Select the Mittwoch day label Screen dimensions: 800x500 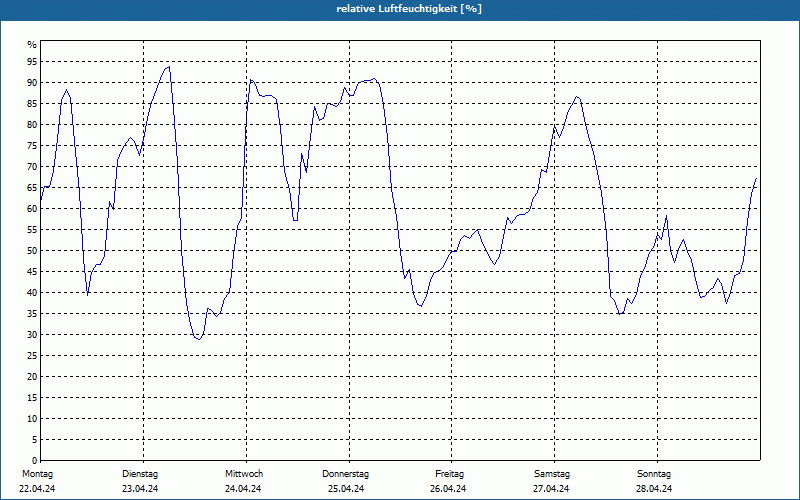(x=244, y=474)
